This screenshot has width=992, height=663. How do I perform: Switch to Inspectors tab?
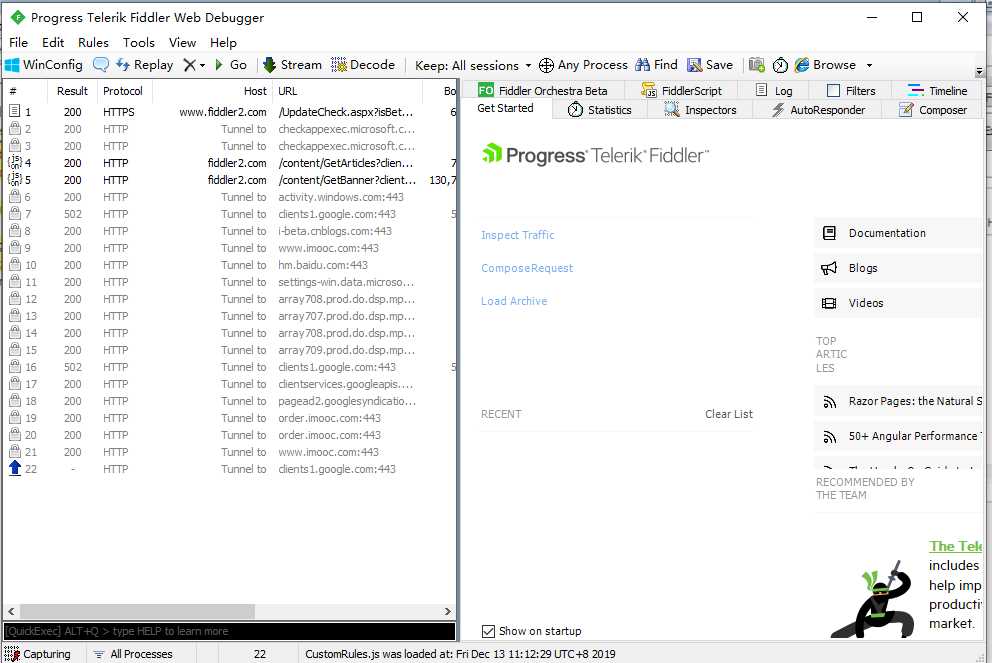(700, 110)
